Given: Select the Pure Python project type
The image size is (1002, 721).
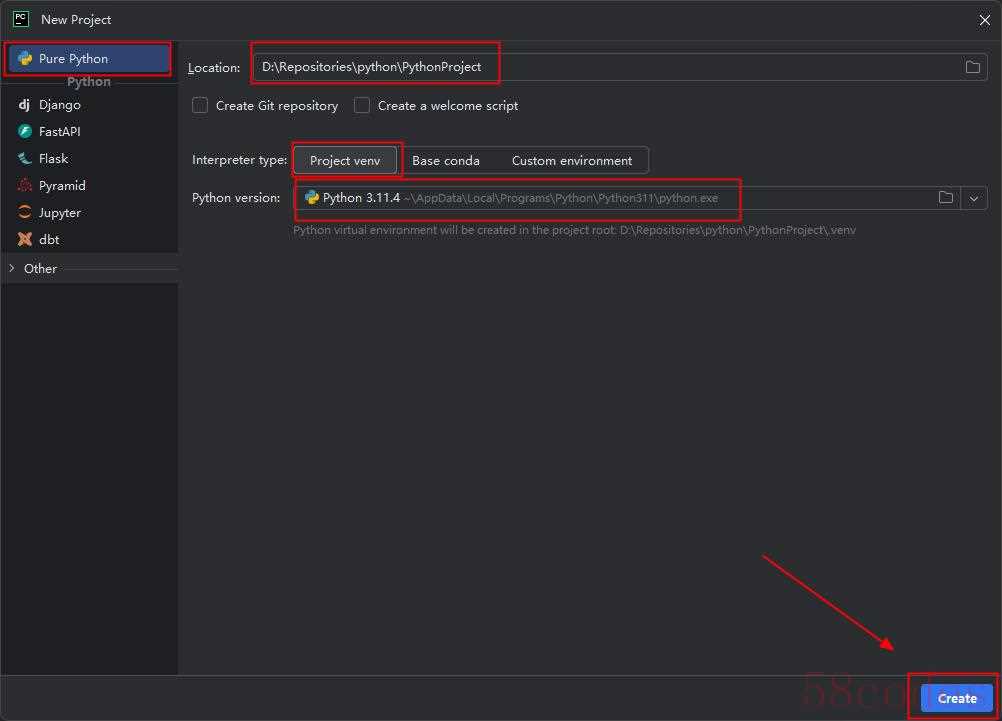Looking at the screenshot, I should (x=88, y=59).
